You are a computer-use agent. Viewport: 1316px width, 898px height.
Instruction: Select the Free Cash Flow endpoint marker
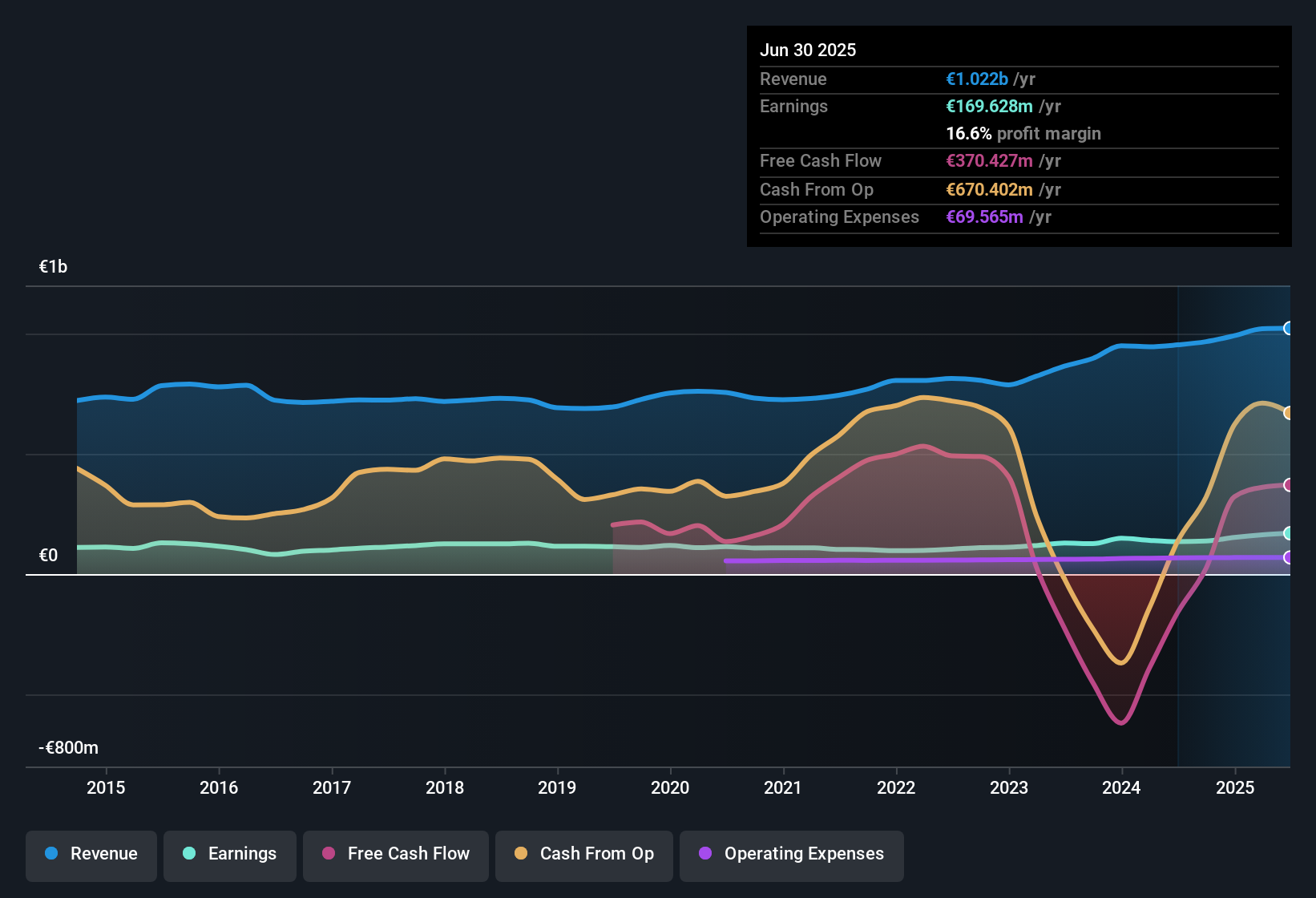pos(1289,484)
